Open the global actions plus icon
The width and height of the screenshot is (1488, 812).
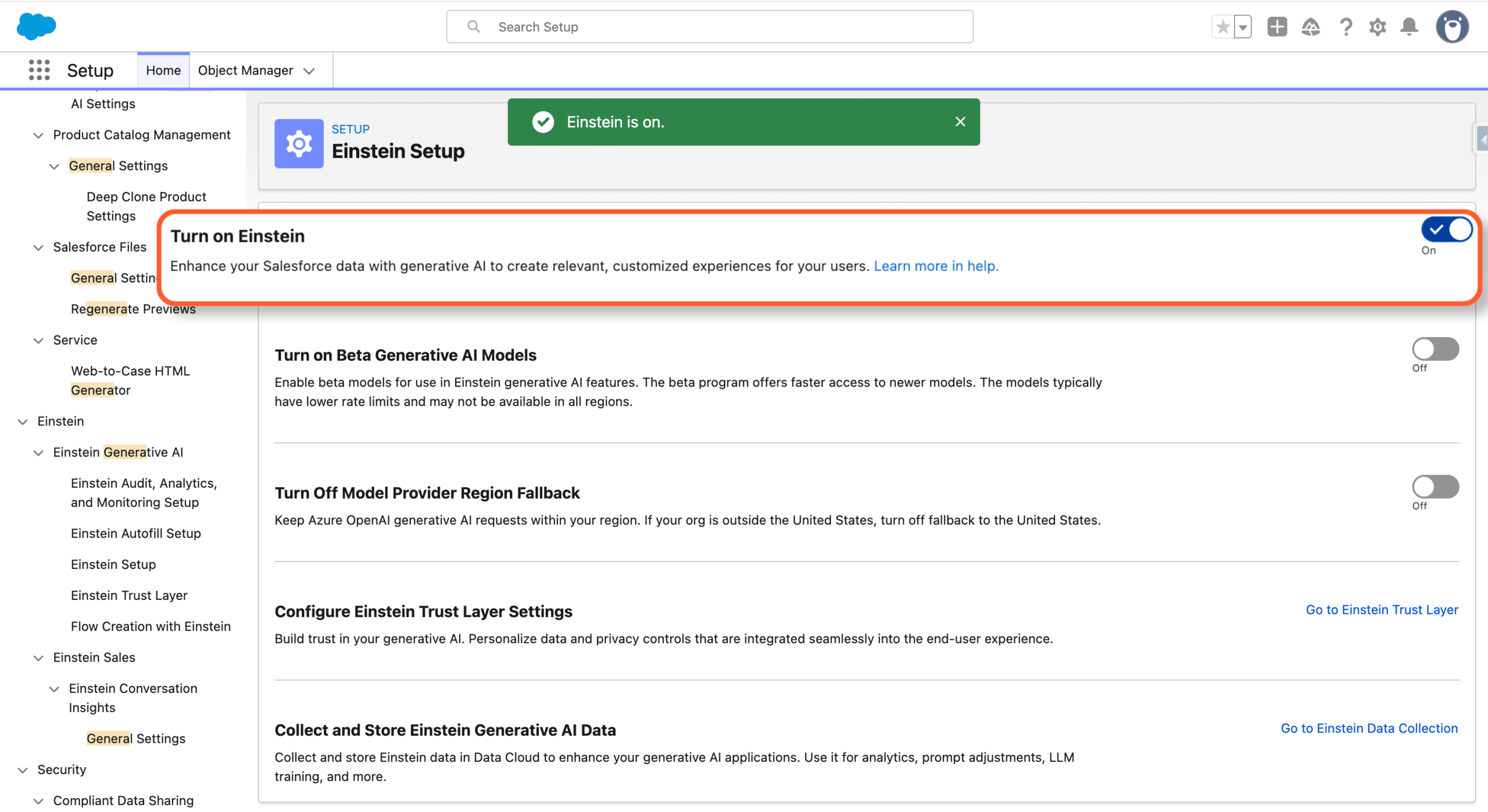click(1277, 27)
